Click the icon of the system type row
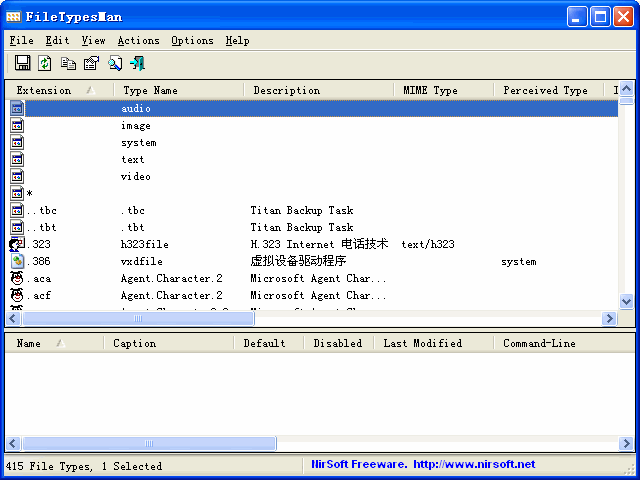The image size is (640, 480). 17,142
